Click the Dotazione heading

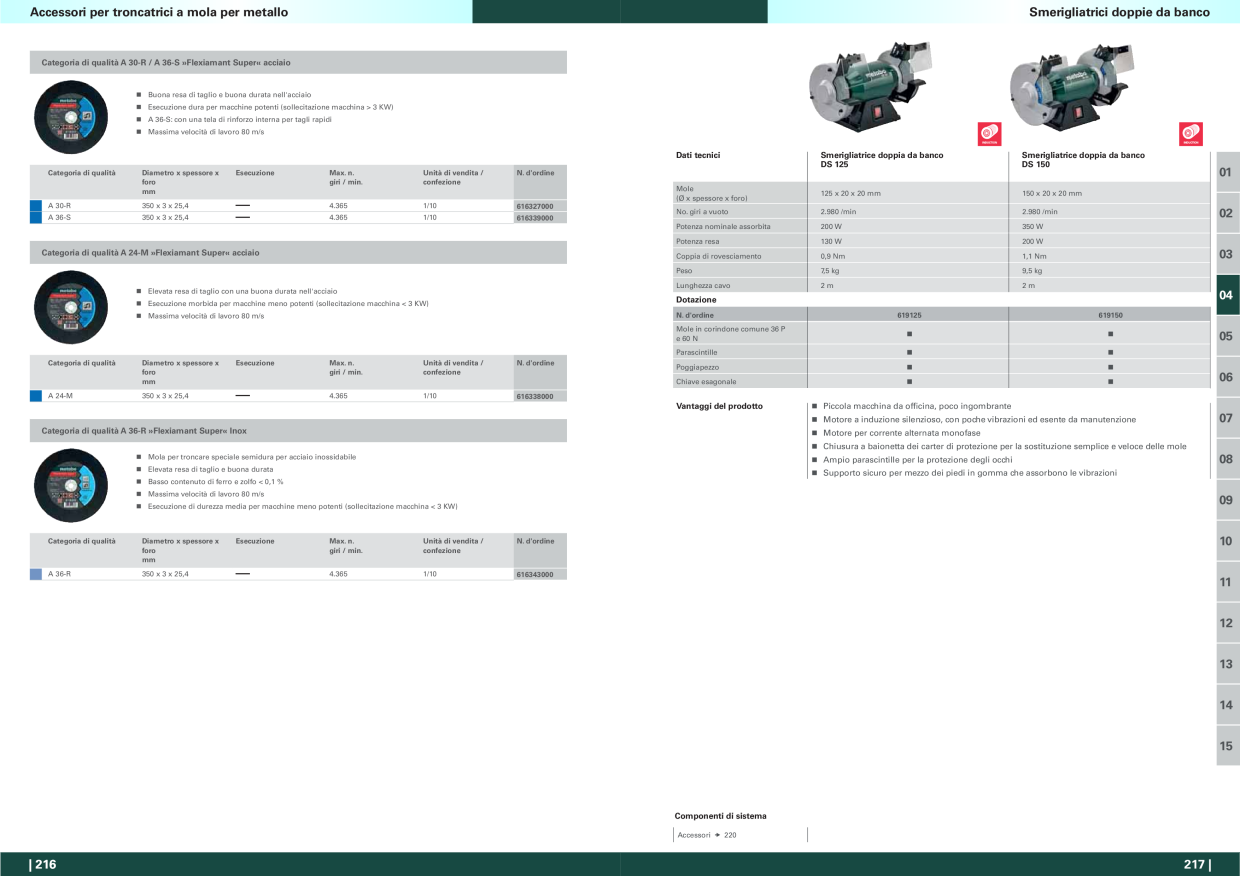point(696,299)
